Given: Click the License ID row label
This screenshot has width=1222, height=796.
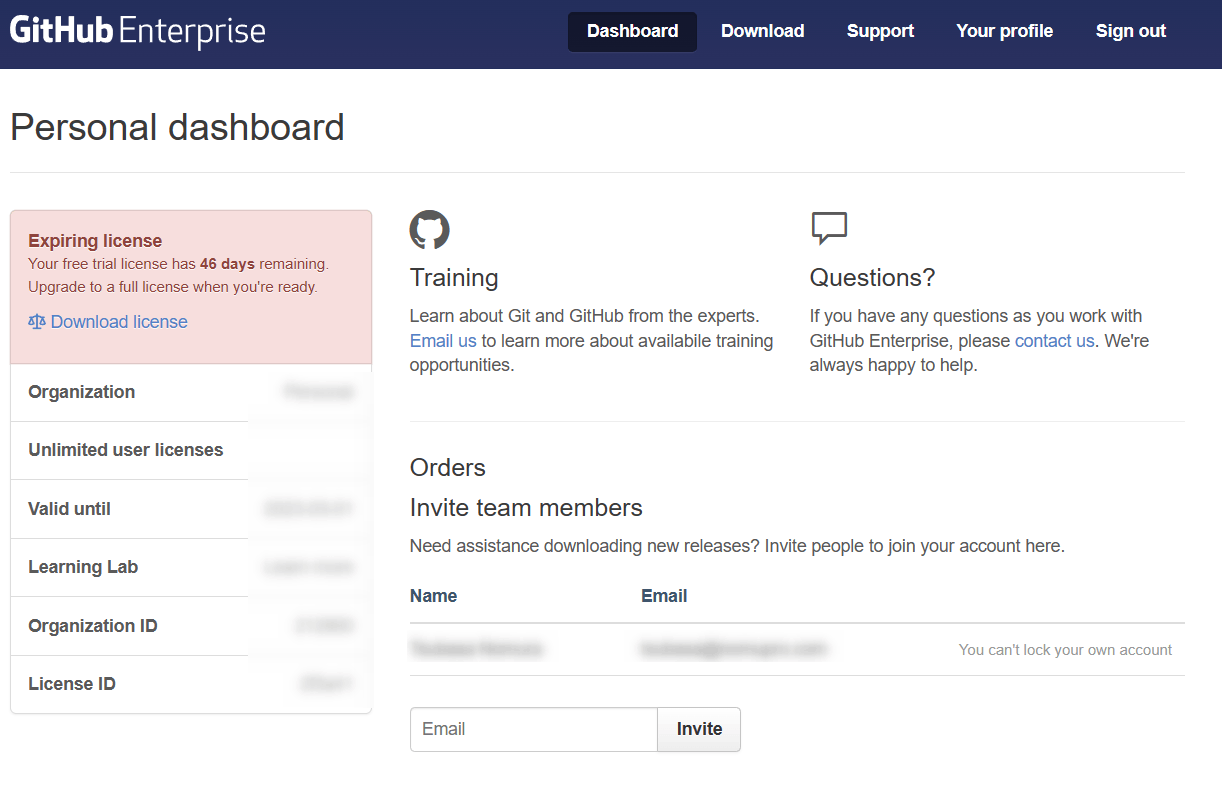Looking at the screenshot, I should pos(72,684).
